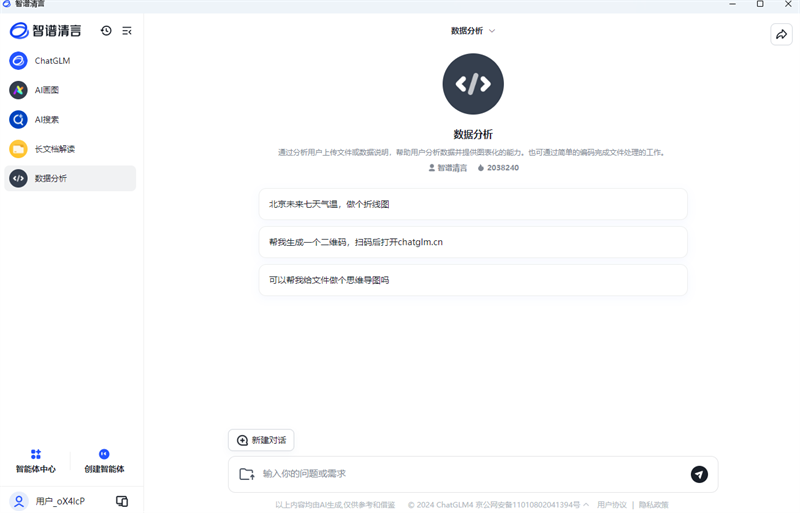This screenshot has width=800, height=513.
Task: Collapse the sidebar with the fold icon
Action: coord(127,31)
